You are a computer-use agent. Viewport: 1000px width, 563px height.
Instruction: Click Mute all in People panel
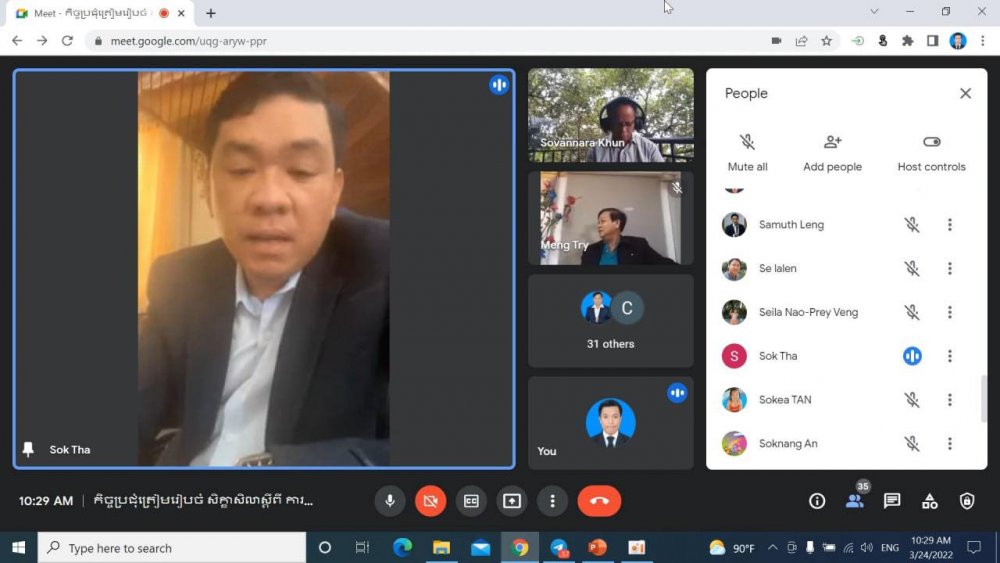[x=747, y=152]
